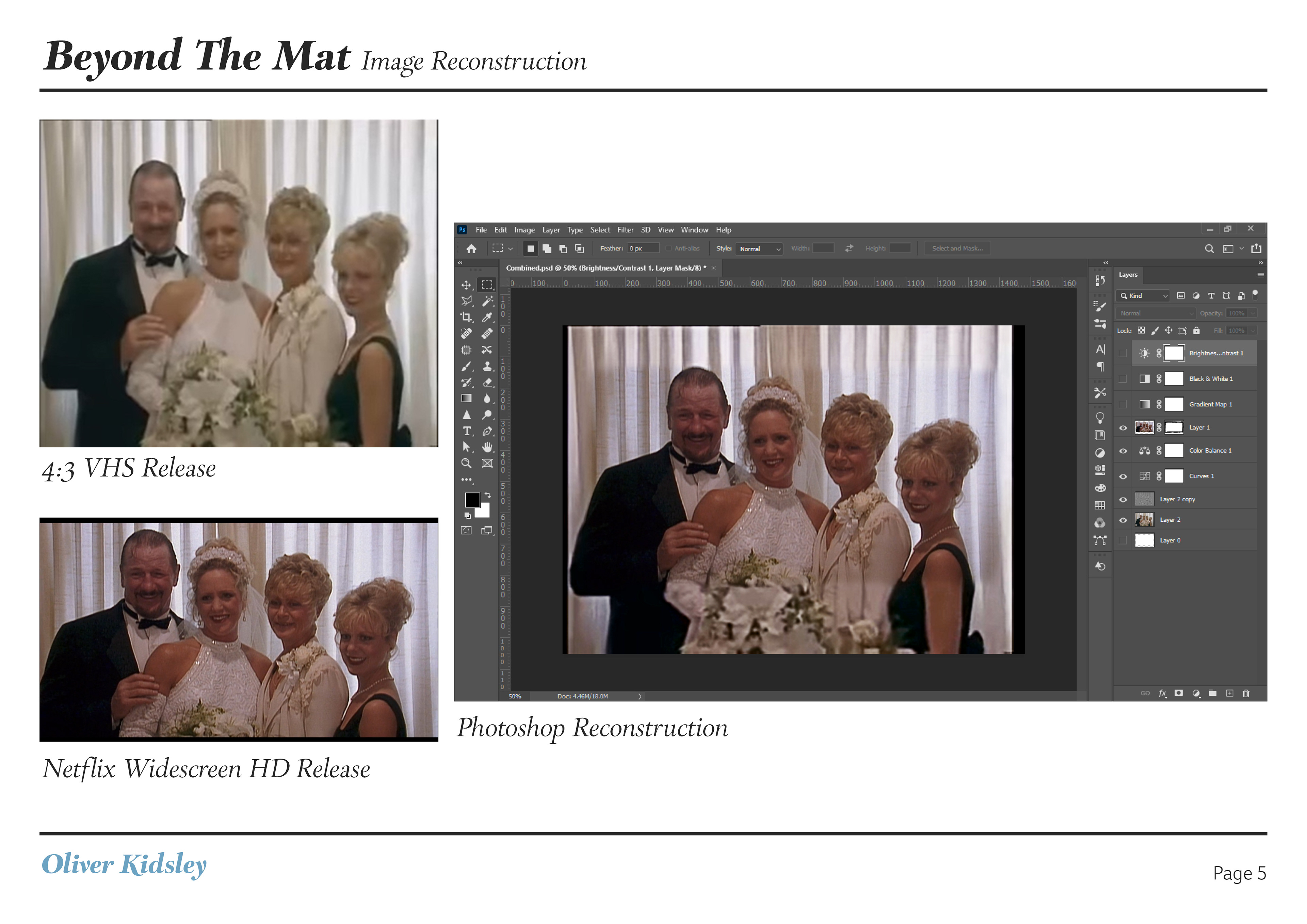Swap foreground and background colors
1307x924 pixels.
click(x=488, y=495)
